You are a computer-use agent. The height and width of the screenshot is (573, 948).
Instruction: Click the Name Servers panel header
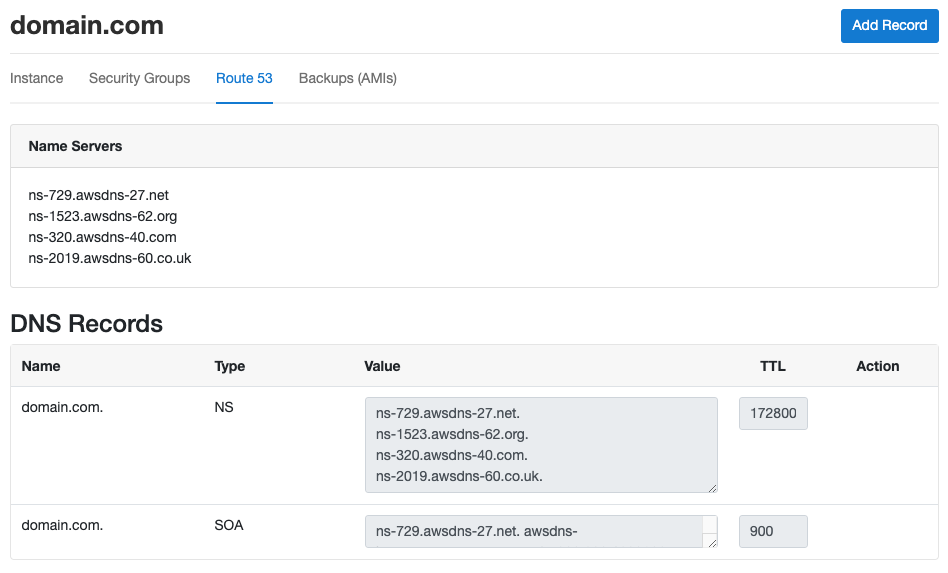pyautogui.click(x=474, y=146)
